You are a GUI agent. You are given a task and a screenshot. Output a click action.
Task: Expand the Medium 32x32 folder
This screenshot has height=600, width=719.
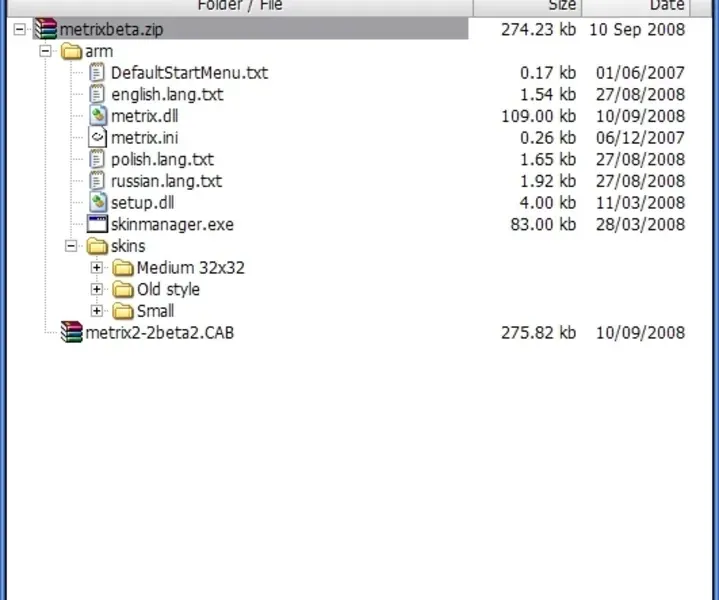click(x=97, y=267)
